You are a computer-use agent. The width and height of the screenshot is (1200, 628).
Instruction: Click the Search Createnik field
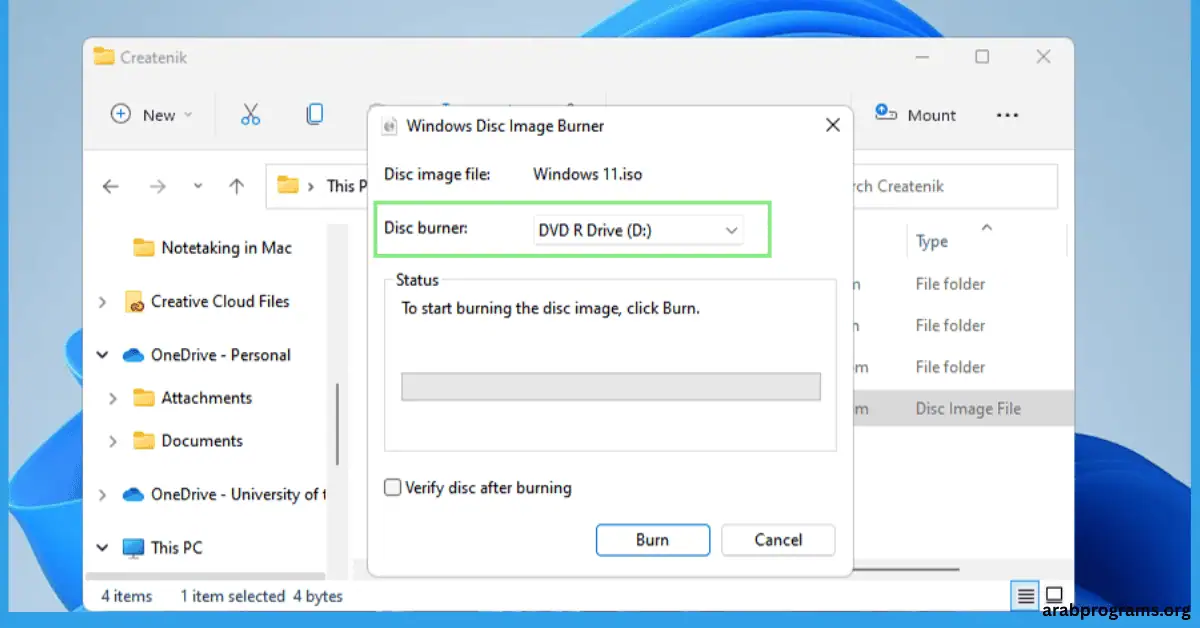pyautogui.click(x=955, y=186)
